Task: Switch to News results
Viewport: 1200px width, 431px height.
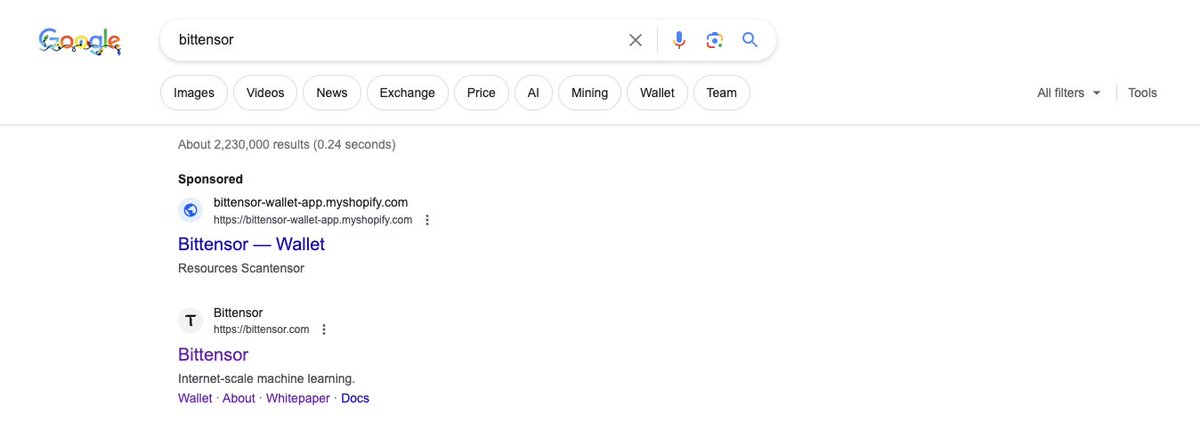Action: (332, 93)
